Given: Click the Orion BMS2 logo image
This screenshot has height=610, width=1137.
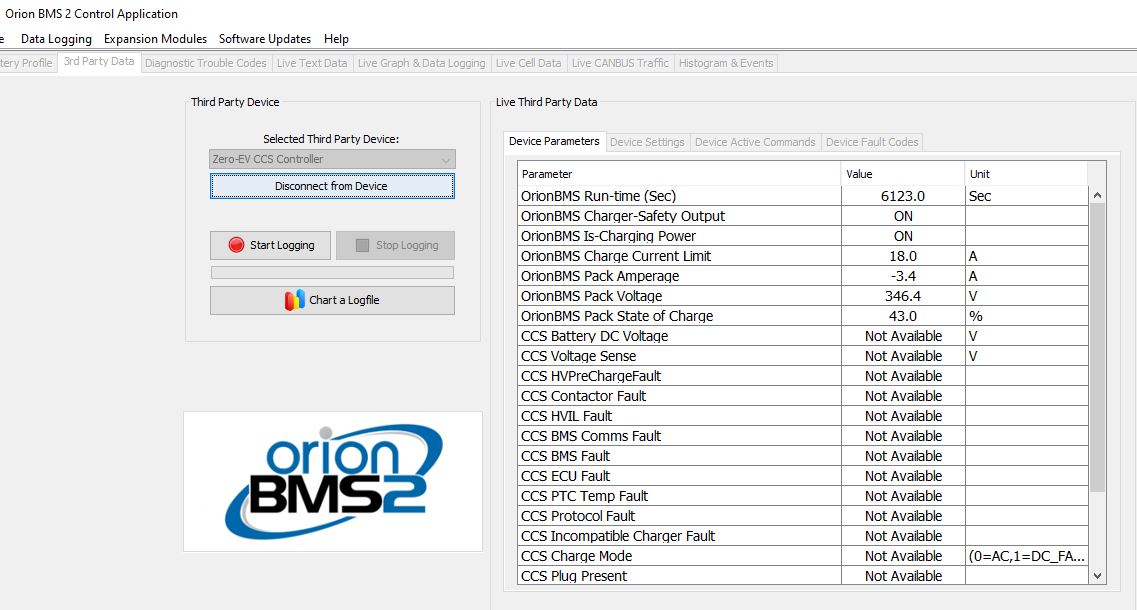Looking at the screenshot, I should click(x=333, y=482).
